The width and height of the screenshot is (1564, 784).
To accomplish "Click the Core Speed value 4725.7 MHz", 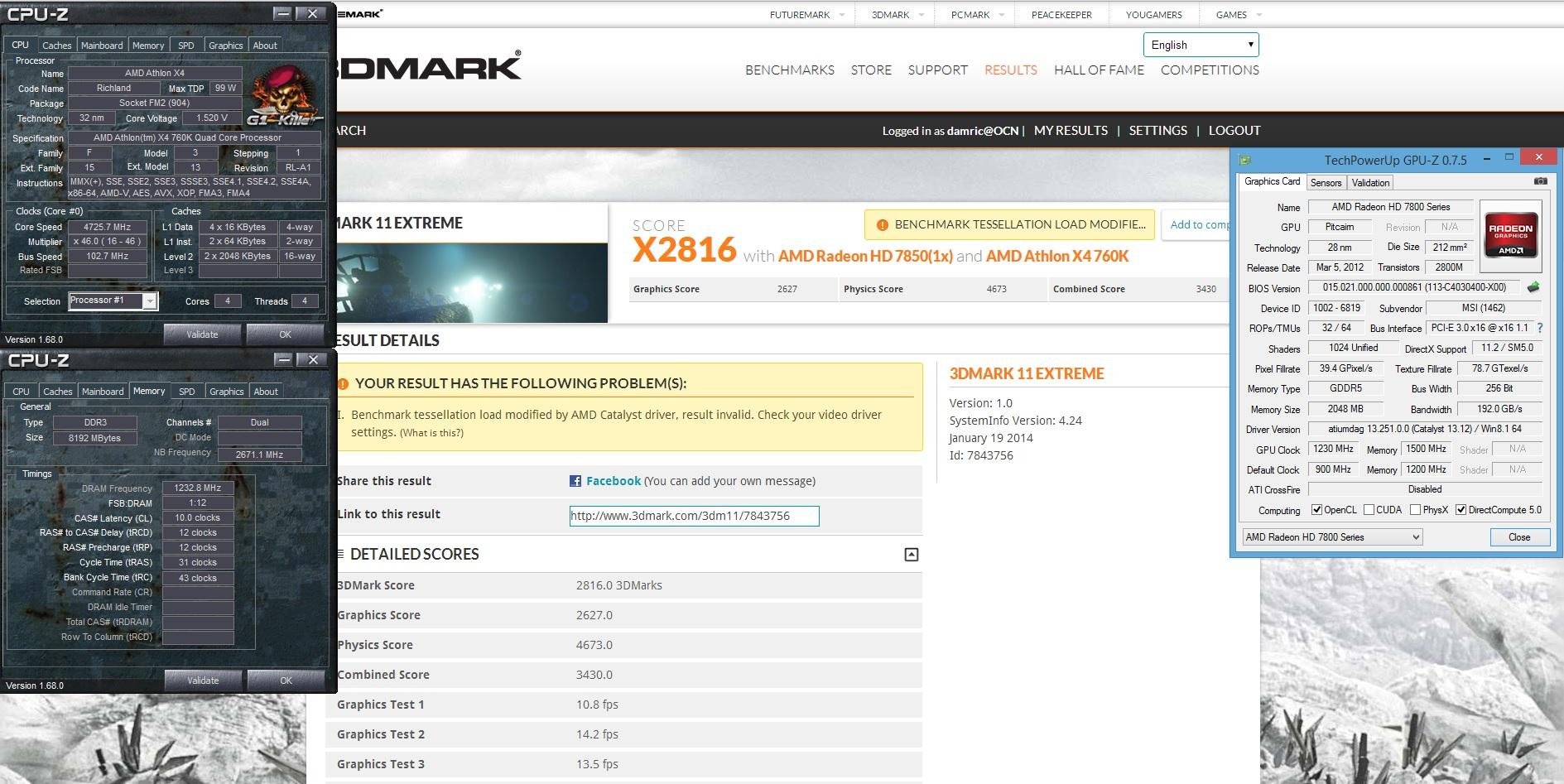I will 107,226.
